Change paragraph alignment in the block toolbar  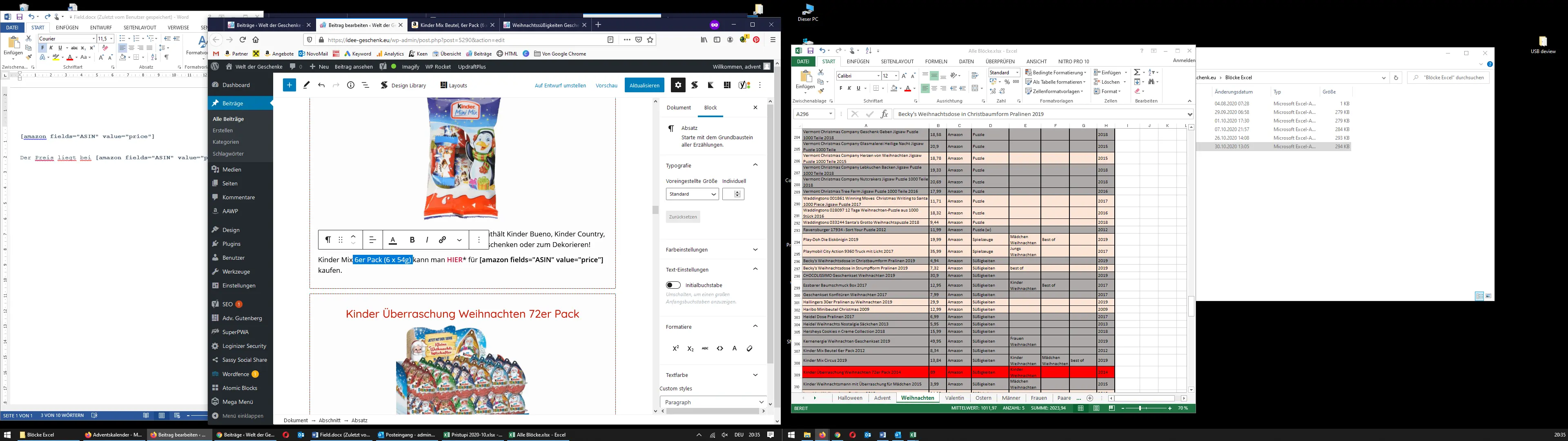point(372,240)
